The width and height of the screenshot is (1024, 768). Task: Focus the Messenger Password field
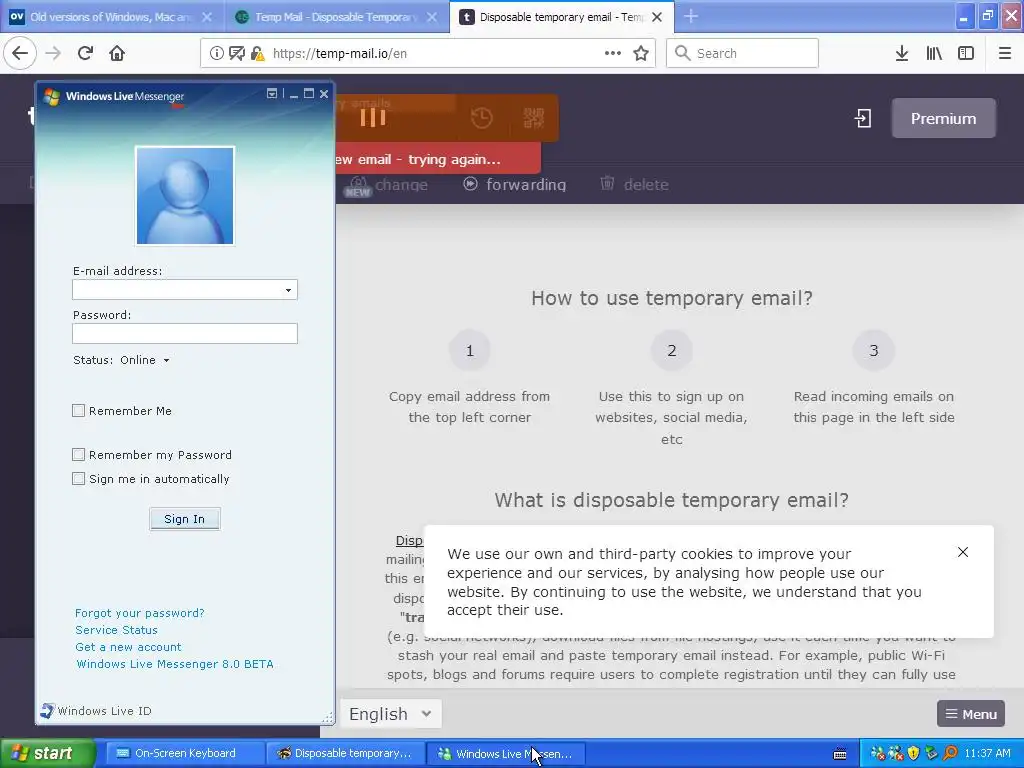[185, 334]
